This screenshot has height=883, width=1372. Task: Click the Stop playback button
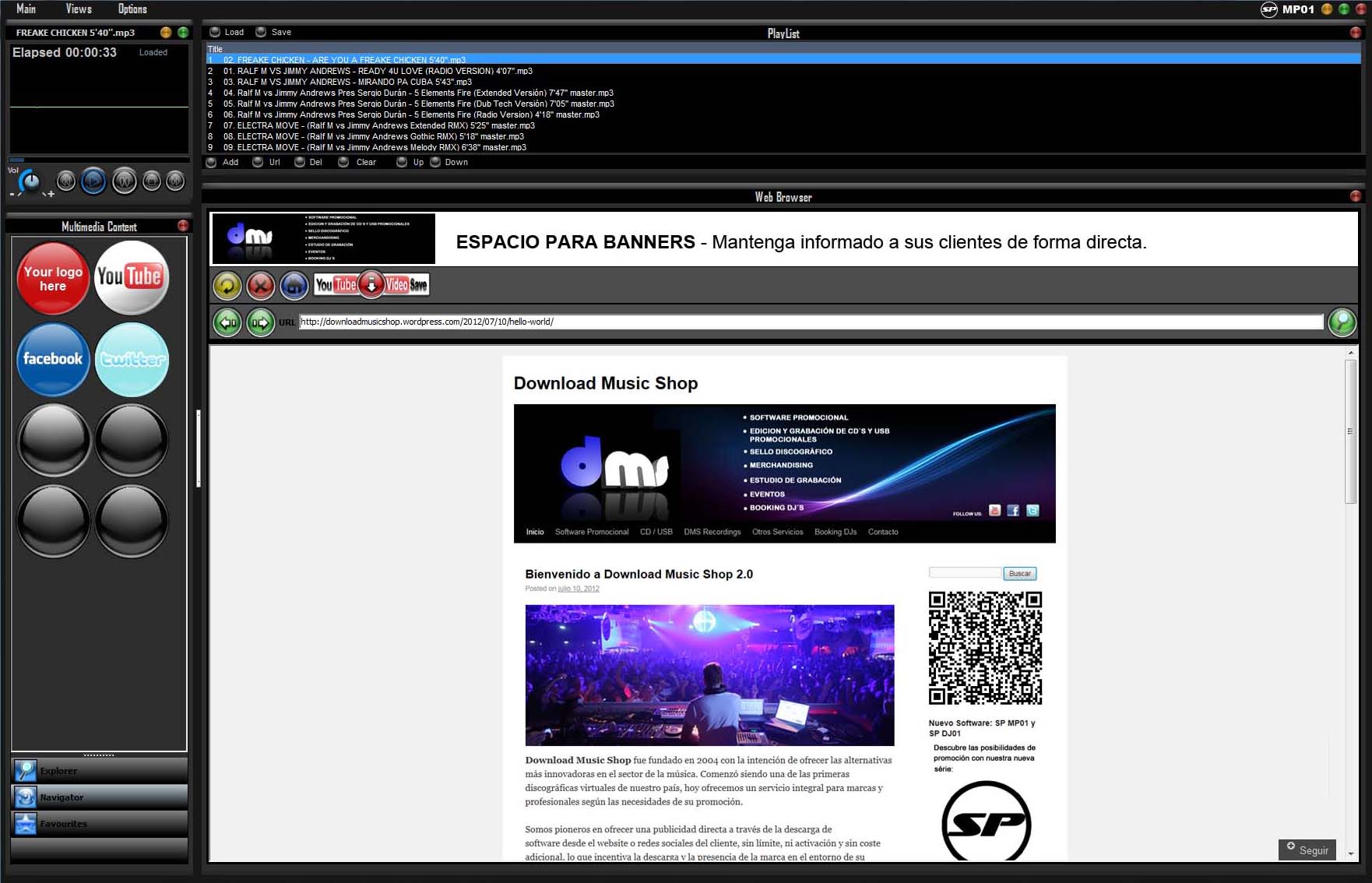[152, 181]
